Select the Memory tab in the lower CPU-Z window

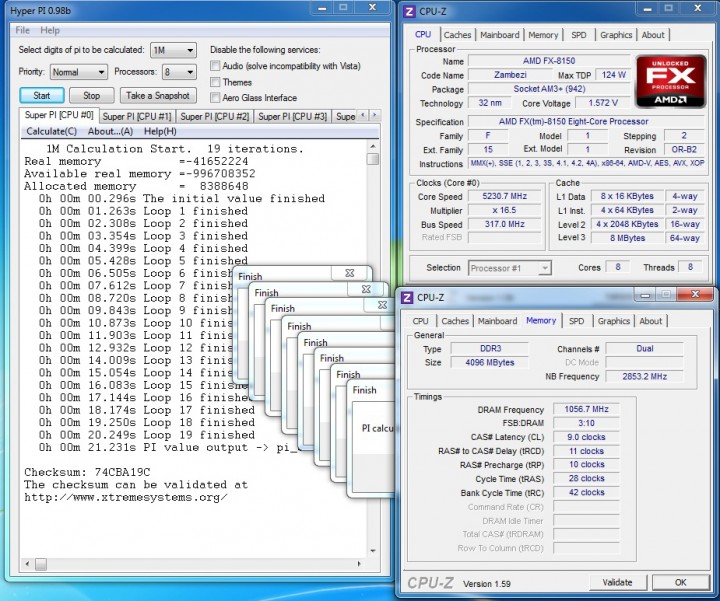coord(541,320)
